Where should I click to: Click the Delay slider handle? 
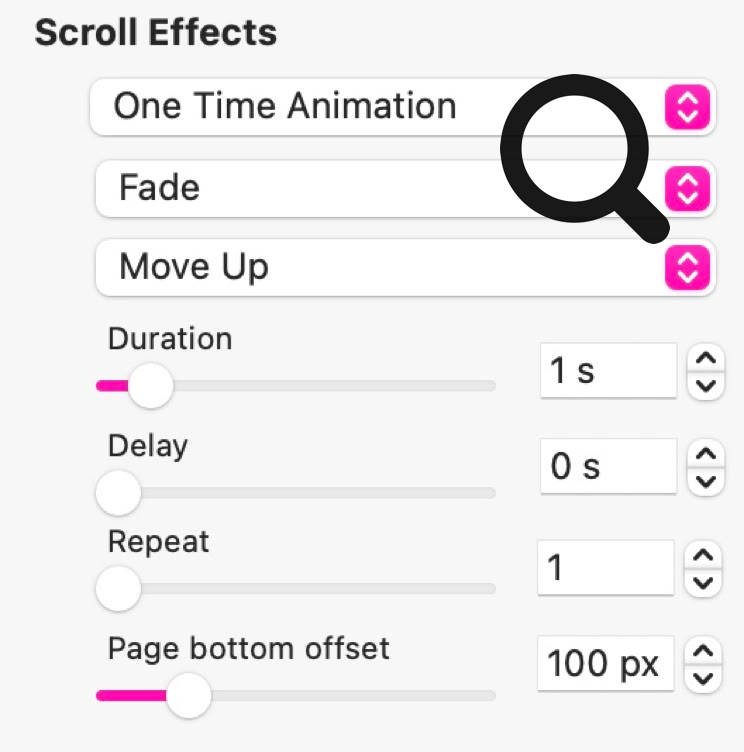pos(118,492)
